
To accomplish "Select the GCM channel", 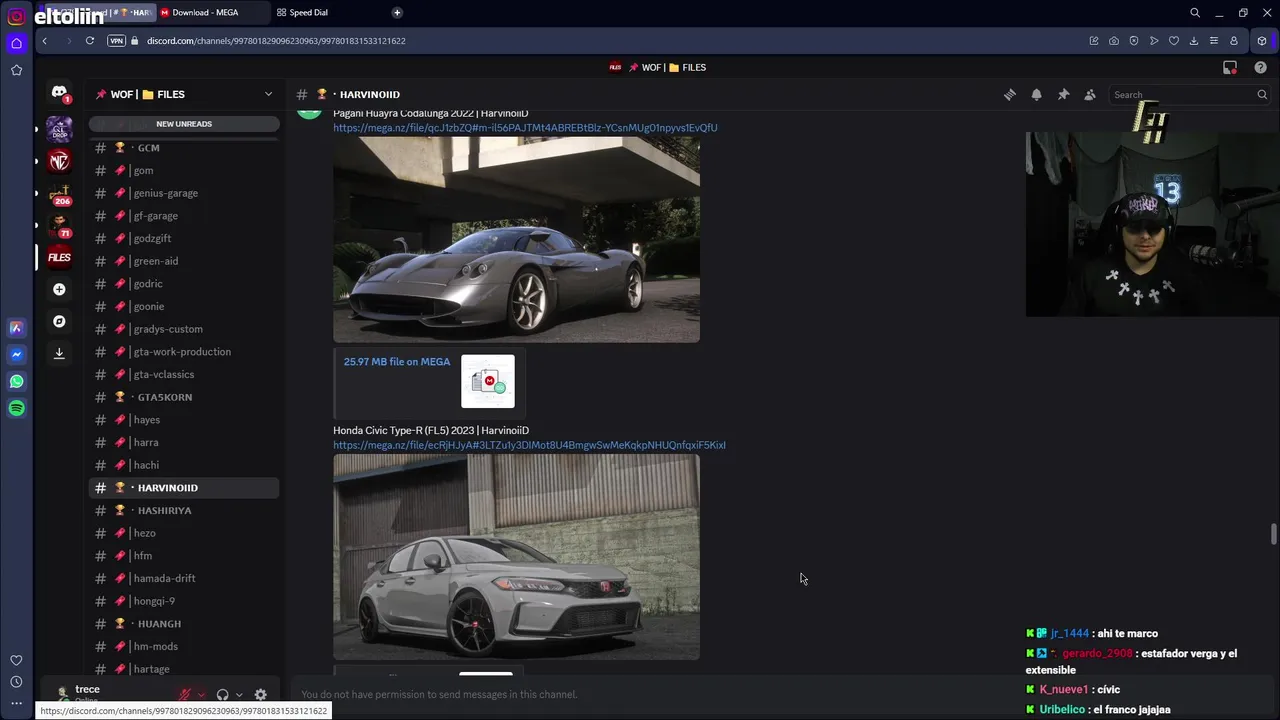I will (184, 148).
